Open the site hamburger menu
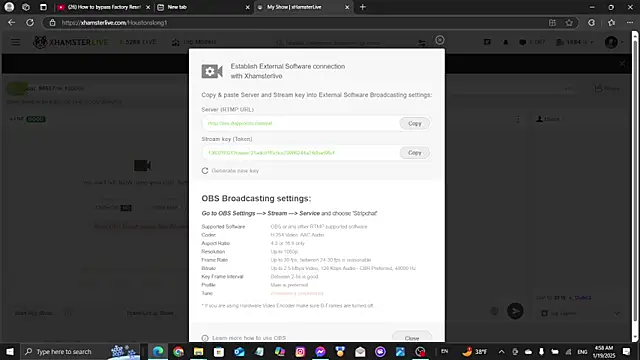 (x=16, y=42)
